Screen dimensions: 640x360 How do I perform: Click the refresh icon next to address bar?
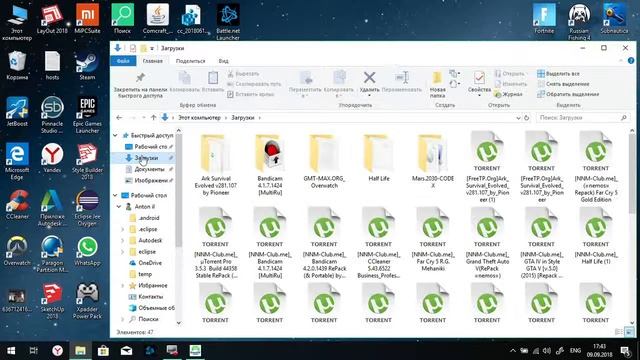pos(527,118)
